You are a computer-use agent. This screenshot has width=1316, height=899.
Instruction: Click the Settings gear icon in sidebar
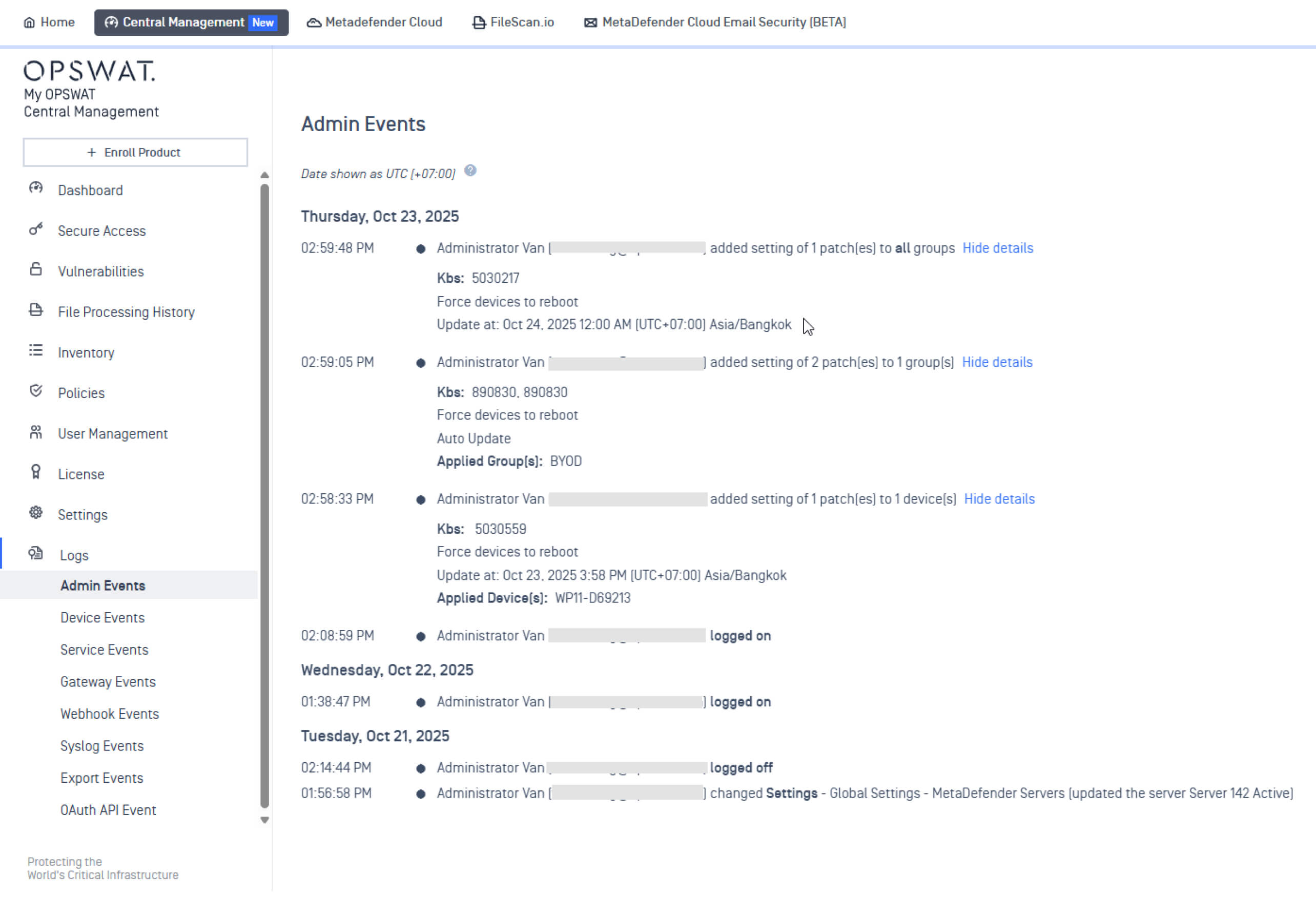(36, 513)
